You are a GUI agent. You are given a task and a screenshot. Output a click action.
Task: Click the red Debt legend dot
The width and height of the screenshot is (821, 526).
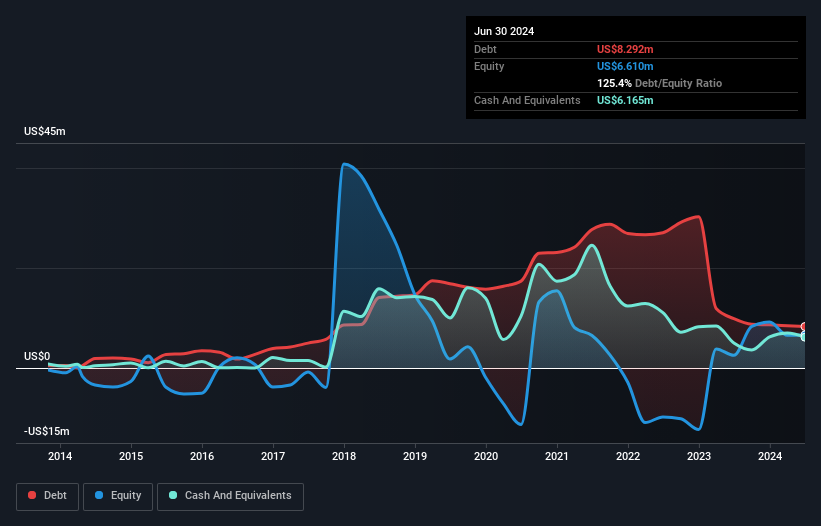coord(32,495)
